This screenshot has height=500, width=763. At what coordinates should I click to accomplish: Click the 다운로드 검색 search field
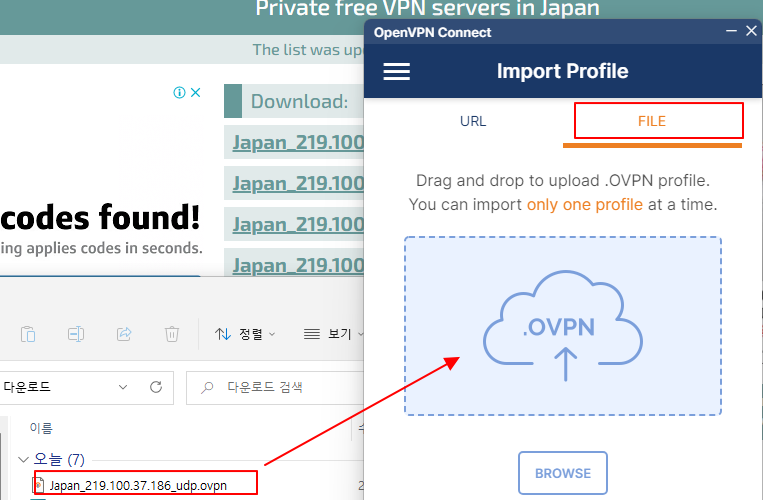275,388
